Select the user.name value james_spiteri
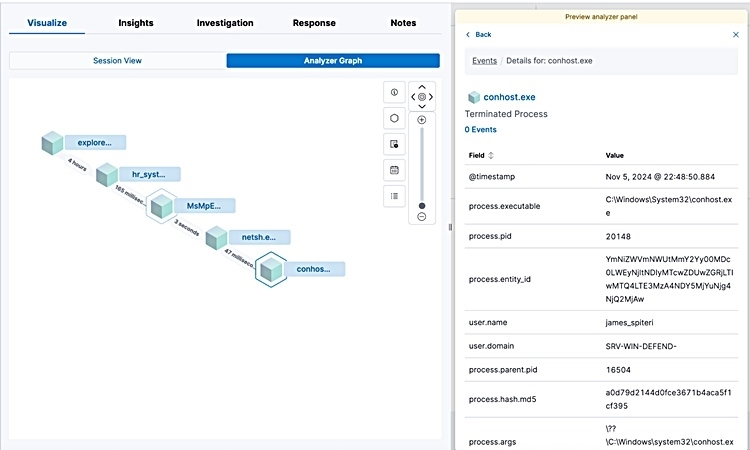The image size is (750, 450). point(629,323)
